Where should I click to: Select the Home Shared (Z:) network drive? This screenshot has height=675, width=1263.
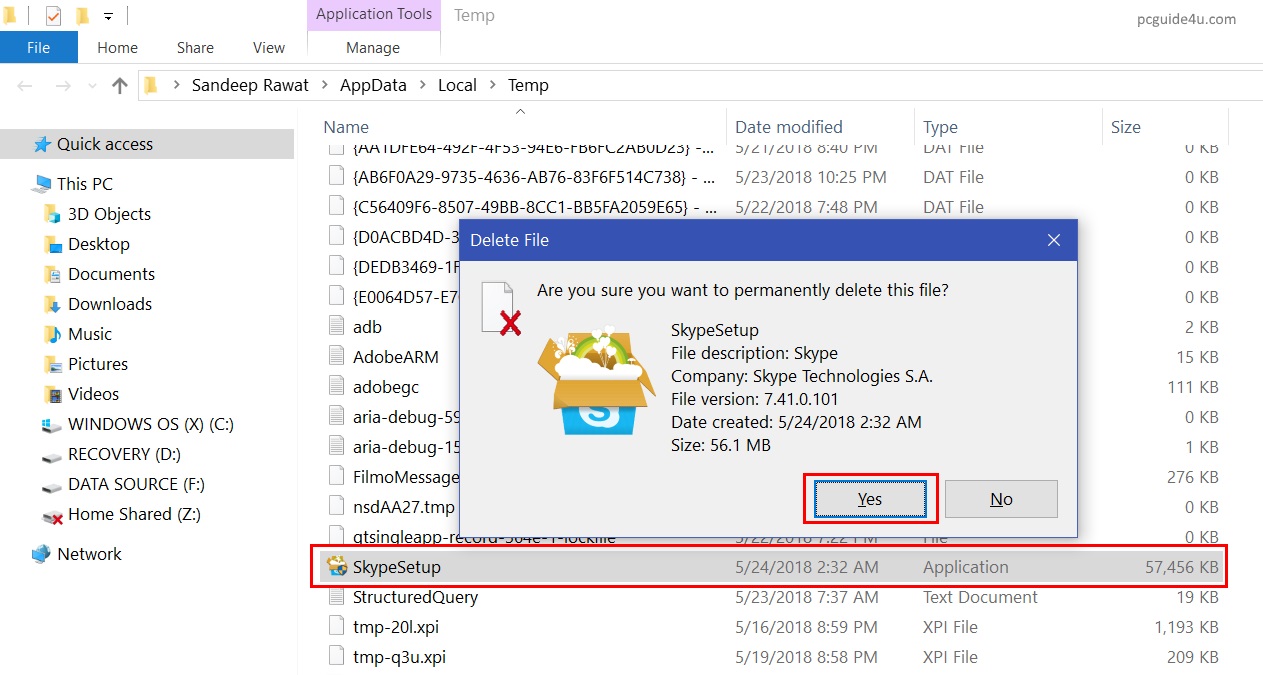pyautogui.click(x=134, y=514)
